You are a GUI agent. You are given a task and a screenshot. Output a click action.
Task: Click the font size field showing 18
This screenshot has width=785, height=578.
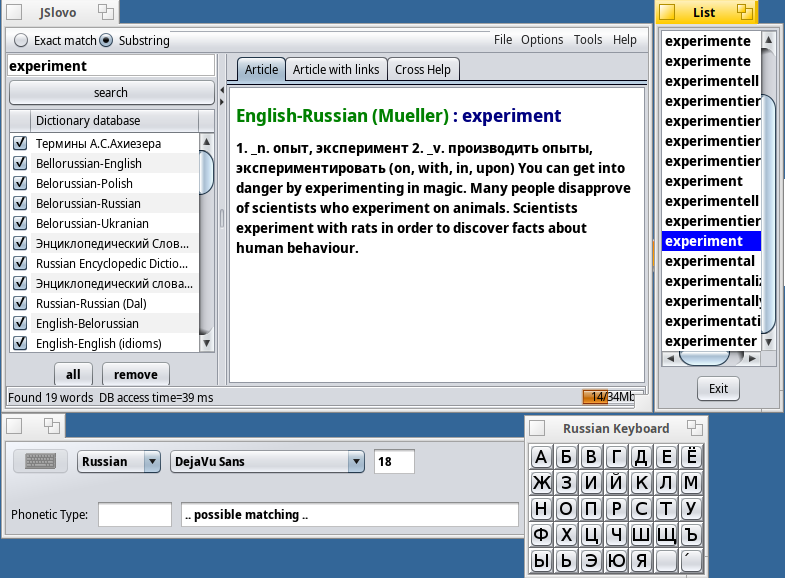coord(394,461)
